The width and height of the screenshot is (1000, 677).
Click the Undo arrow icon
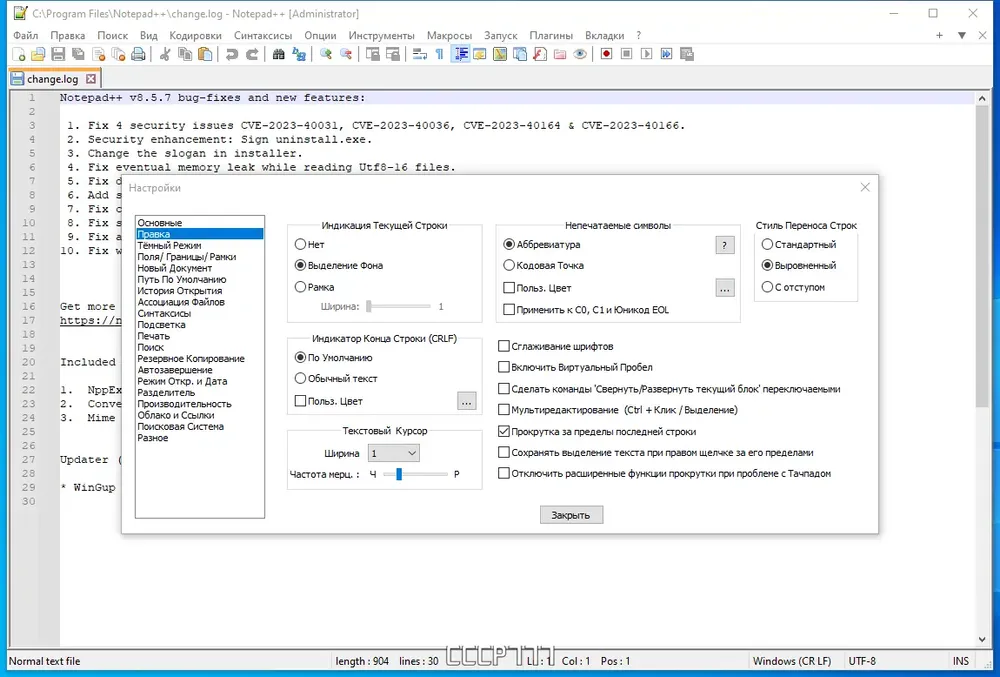coord(232,54)
